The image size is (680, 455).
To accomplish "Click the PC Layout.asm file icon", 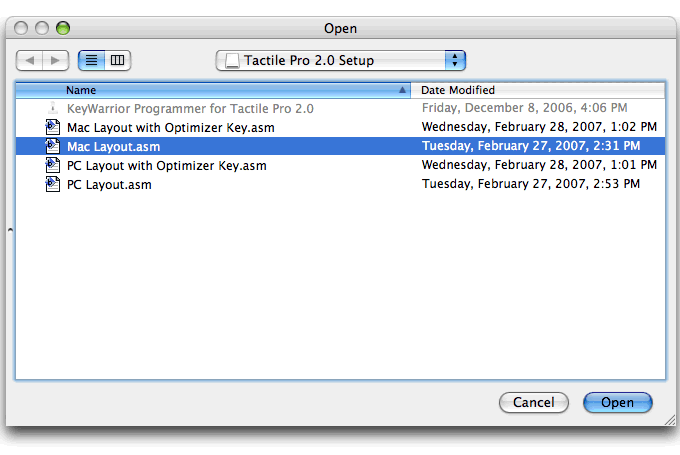I will 52,184.
